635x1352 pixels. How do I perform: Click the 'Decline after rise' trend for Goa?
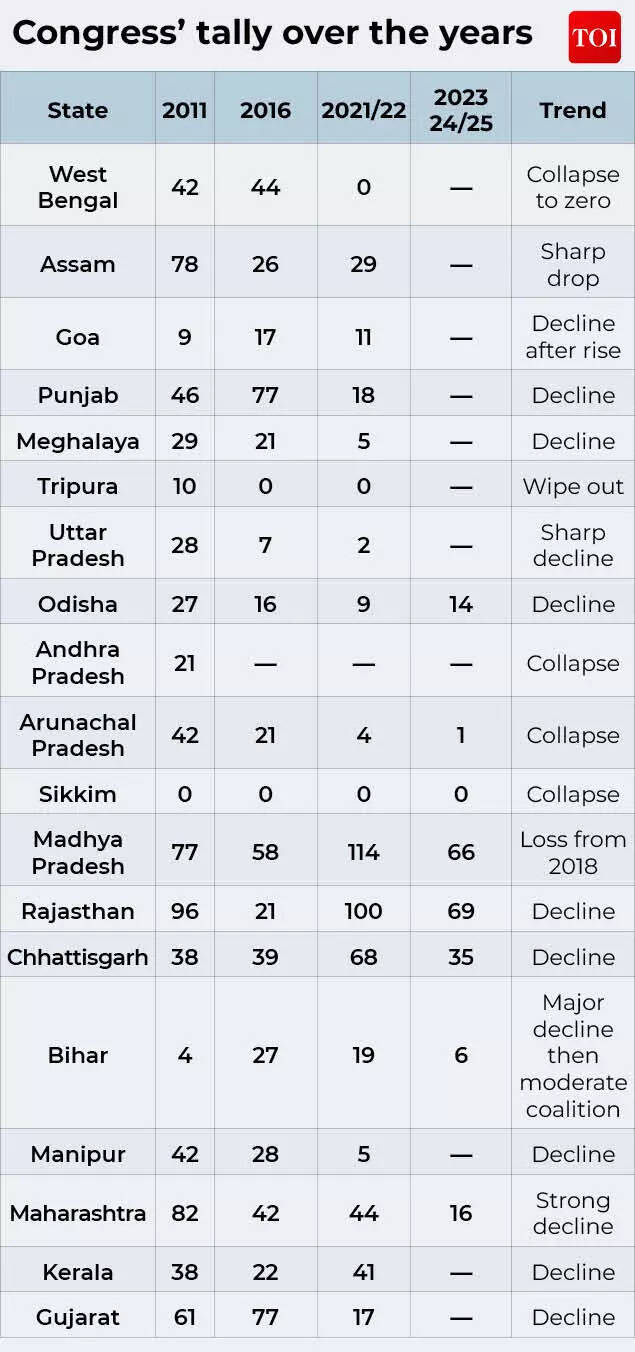tap(573, 337)
